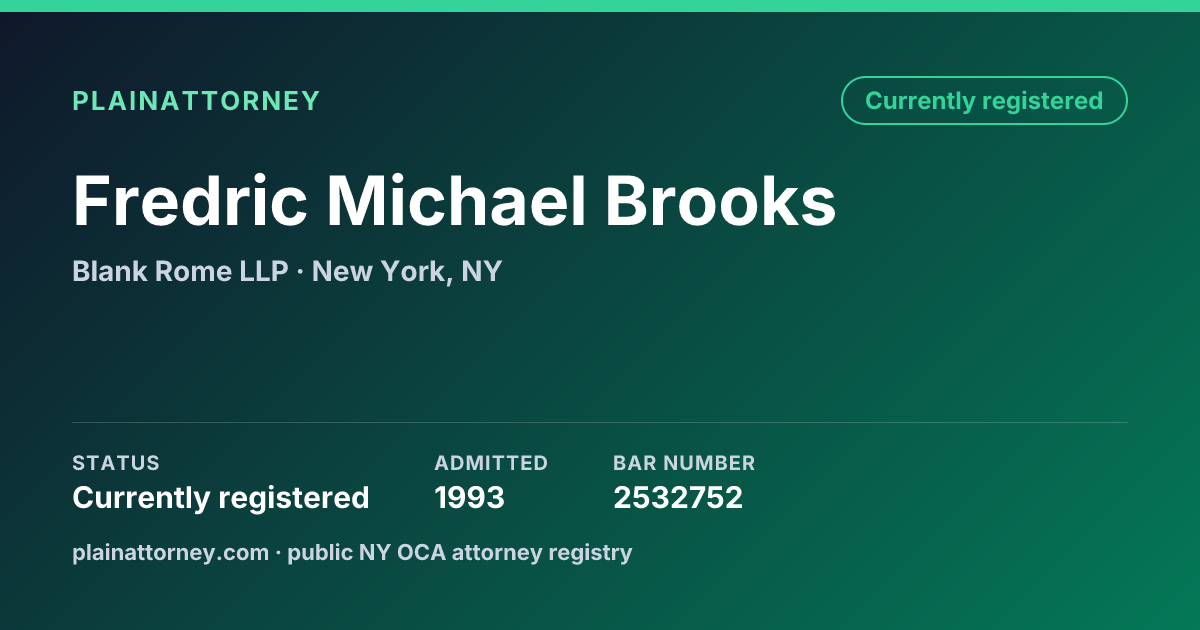Select the 1993 admission year

tap(469, 497)
